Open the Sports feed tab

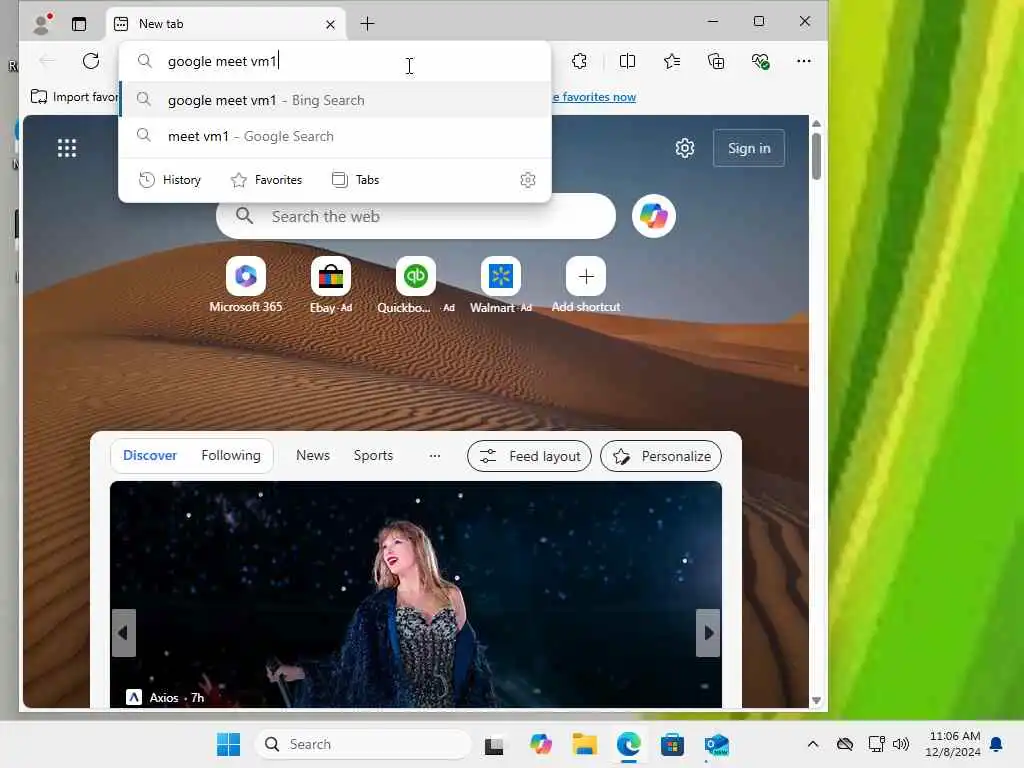[373, 456]
